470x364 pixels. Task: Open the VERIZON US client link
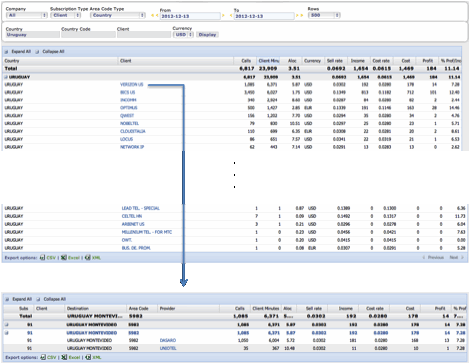coord(131,85)
